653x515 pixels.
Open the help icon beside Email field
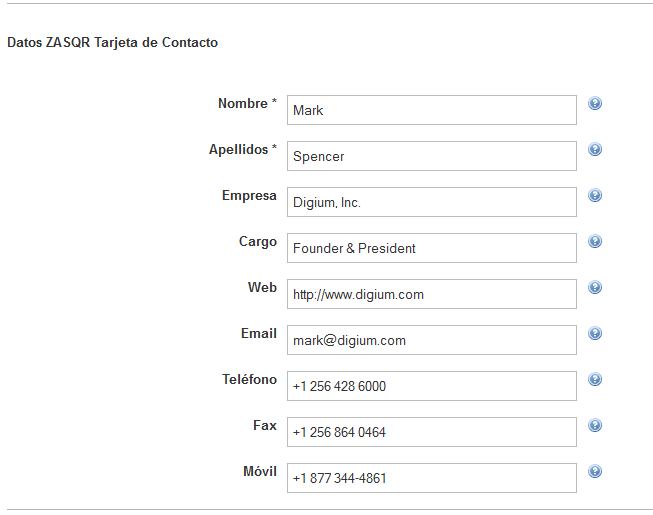point(595,334)
